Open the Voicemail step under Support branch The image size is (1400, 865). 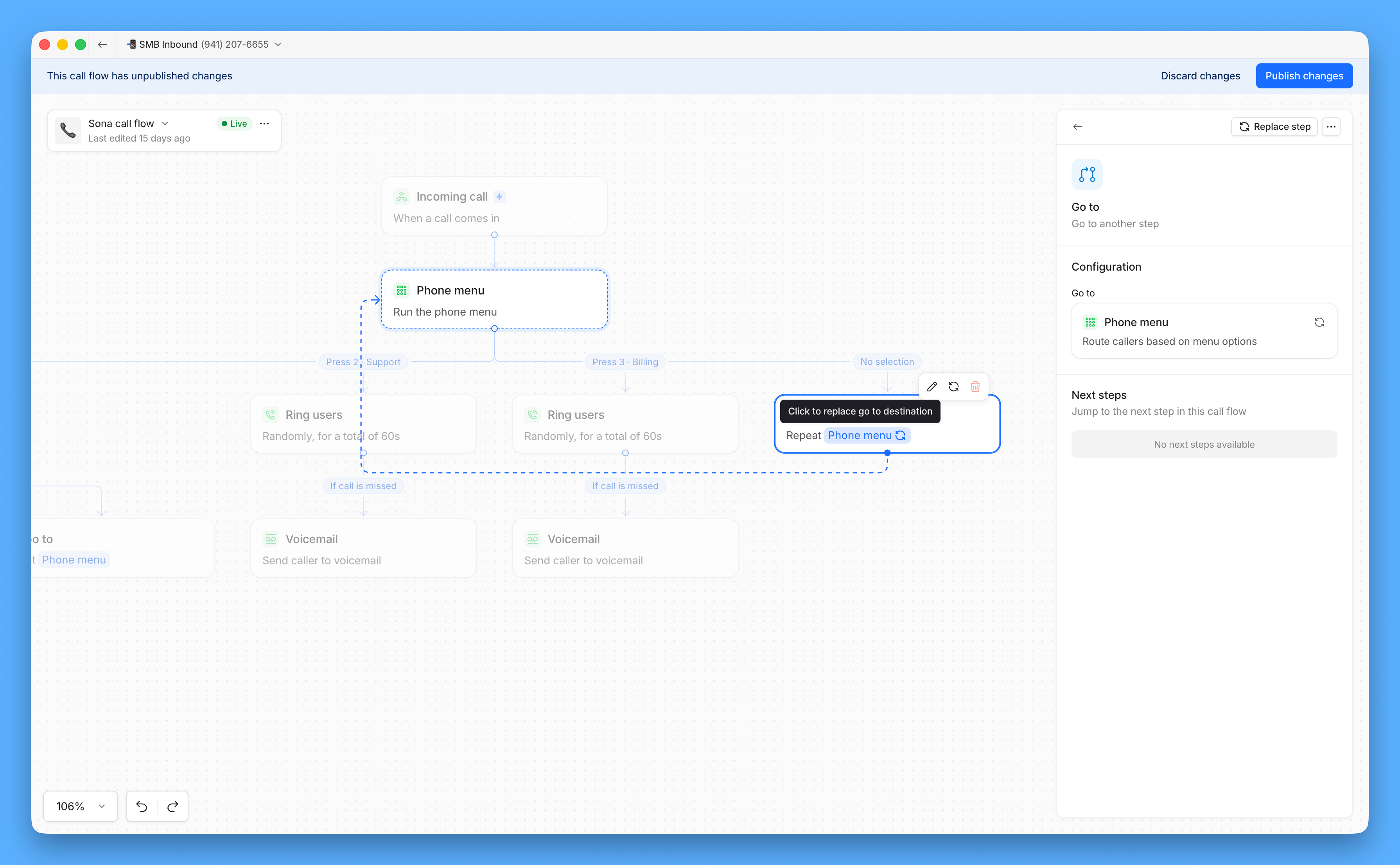[363, 549]
